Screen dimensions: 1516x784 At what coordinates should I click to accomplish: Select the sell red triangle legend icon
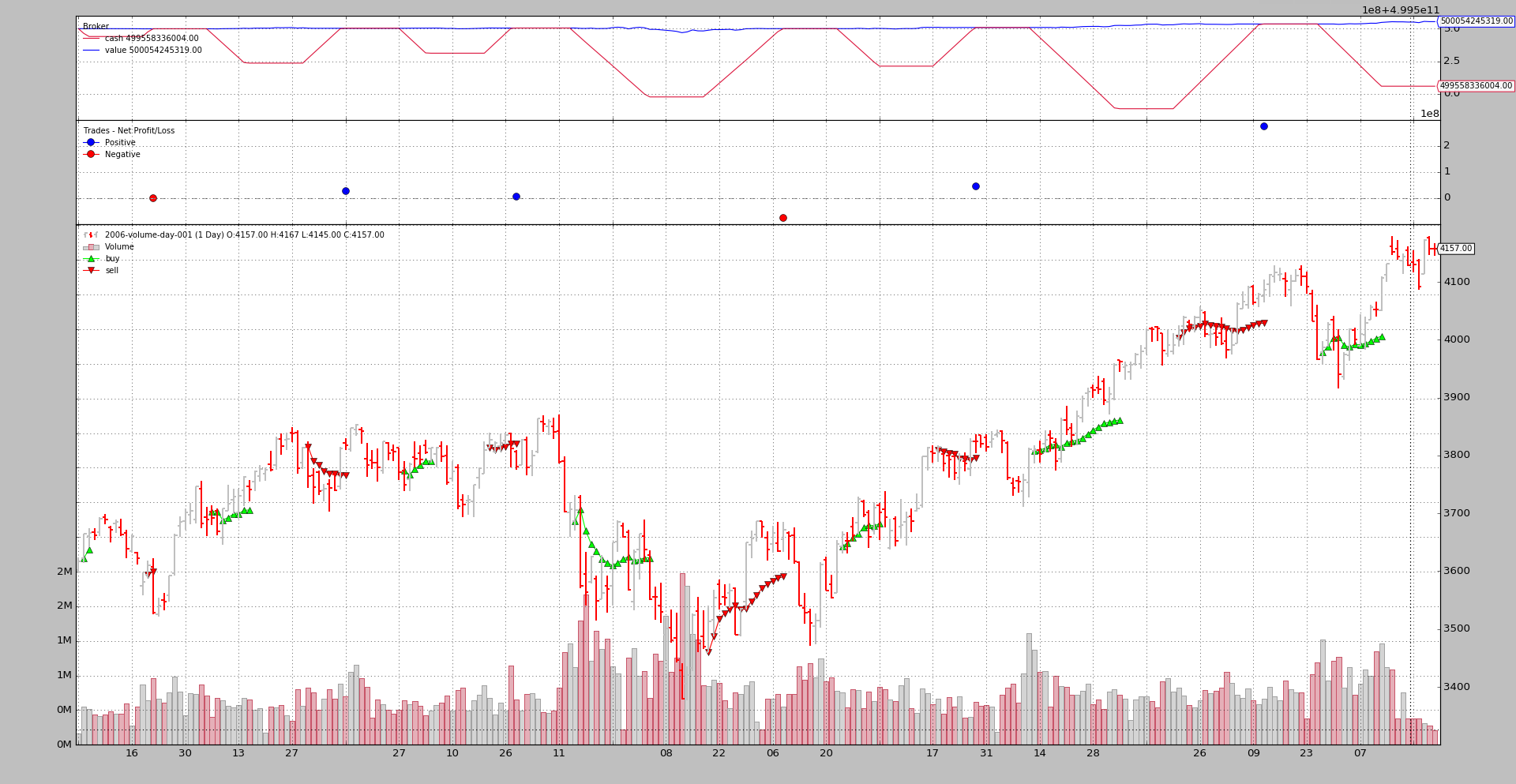[91, 271]
